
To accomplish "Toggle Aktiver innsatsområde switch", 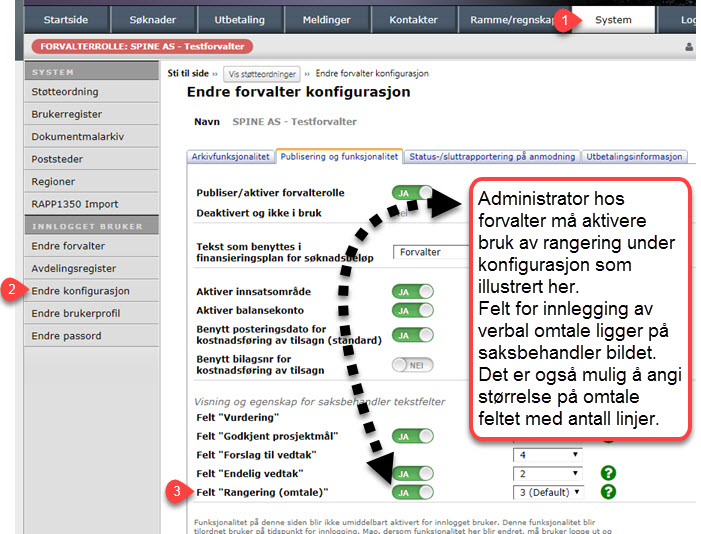I will click(x=413, y=292).
